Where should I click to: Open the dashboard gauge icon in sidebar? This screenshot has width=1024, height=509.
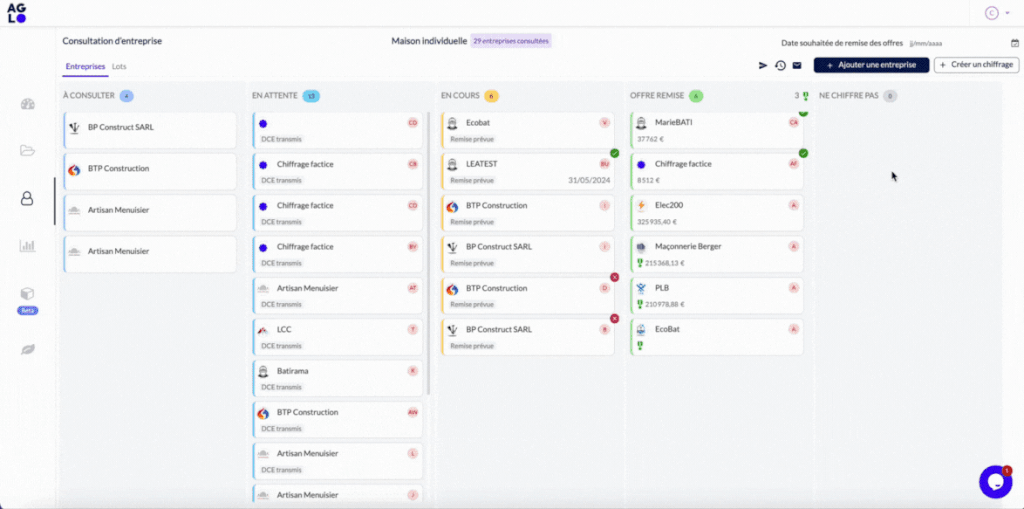(27, 104)
